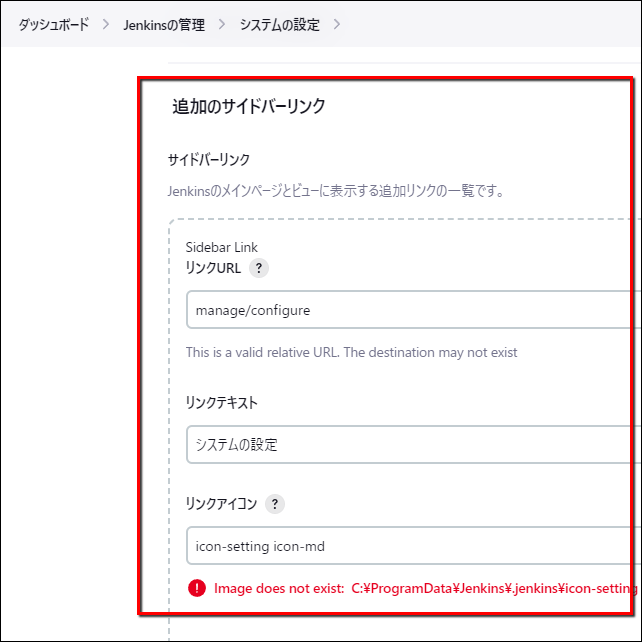Click the 追加のサイドバーリンク section heading
This screenshot has height=642, width=642.
point(249,106)
